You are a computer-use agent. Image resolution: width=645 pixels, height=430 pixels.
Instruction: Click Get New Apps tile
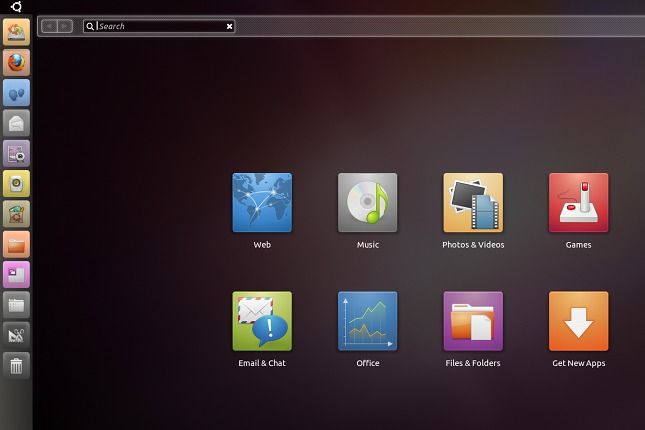click(578, 321)
